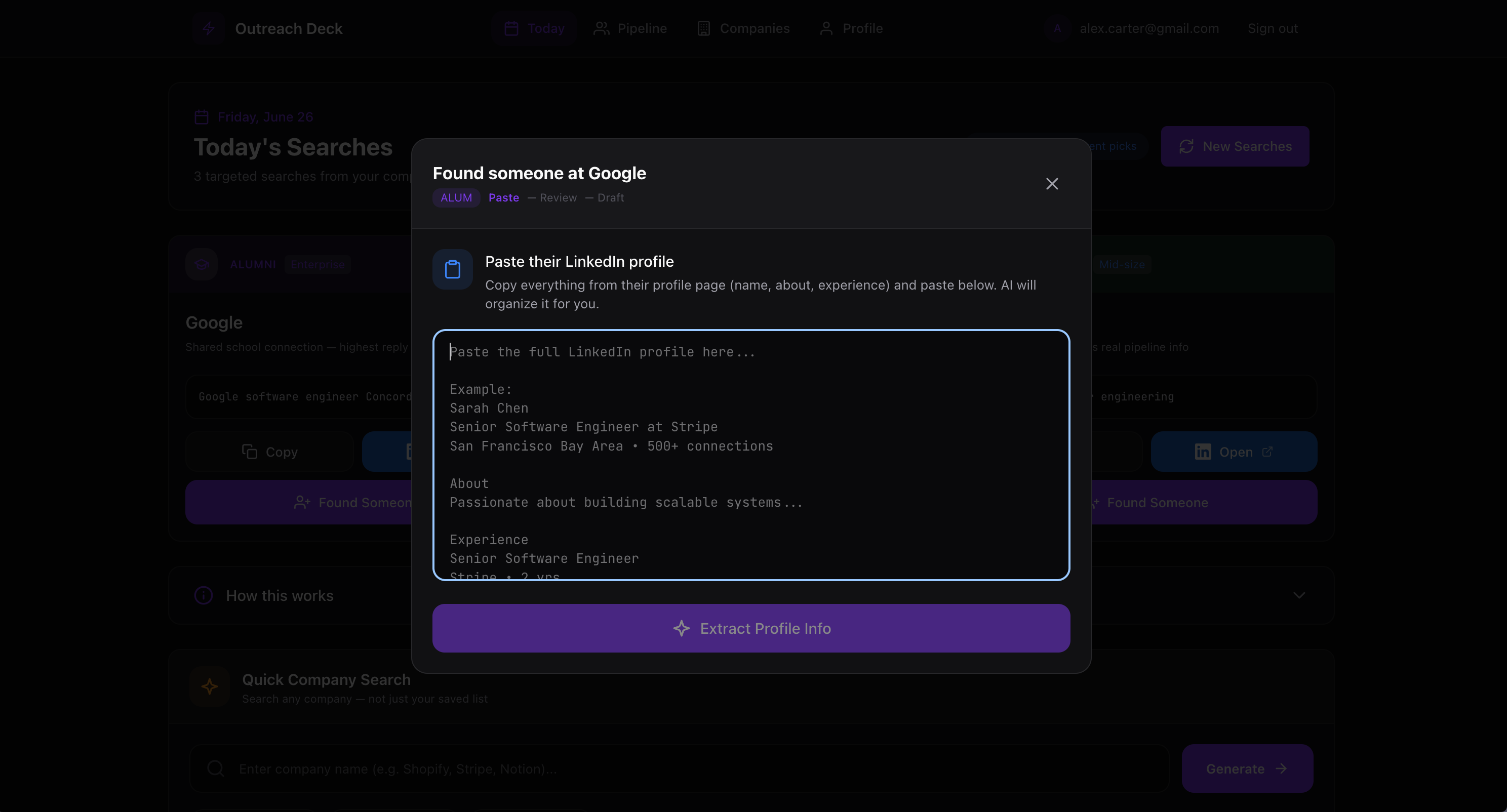Click the Found someone at Google title
1507x812 pixels.
(x=539, y=173)
